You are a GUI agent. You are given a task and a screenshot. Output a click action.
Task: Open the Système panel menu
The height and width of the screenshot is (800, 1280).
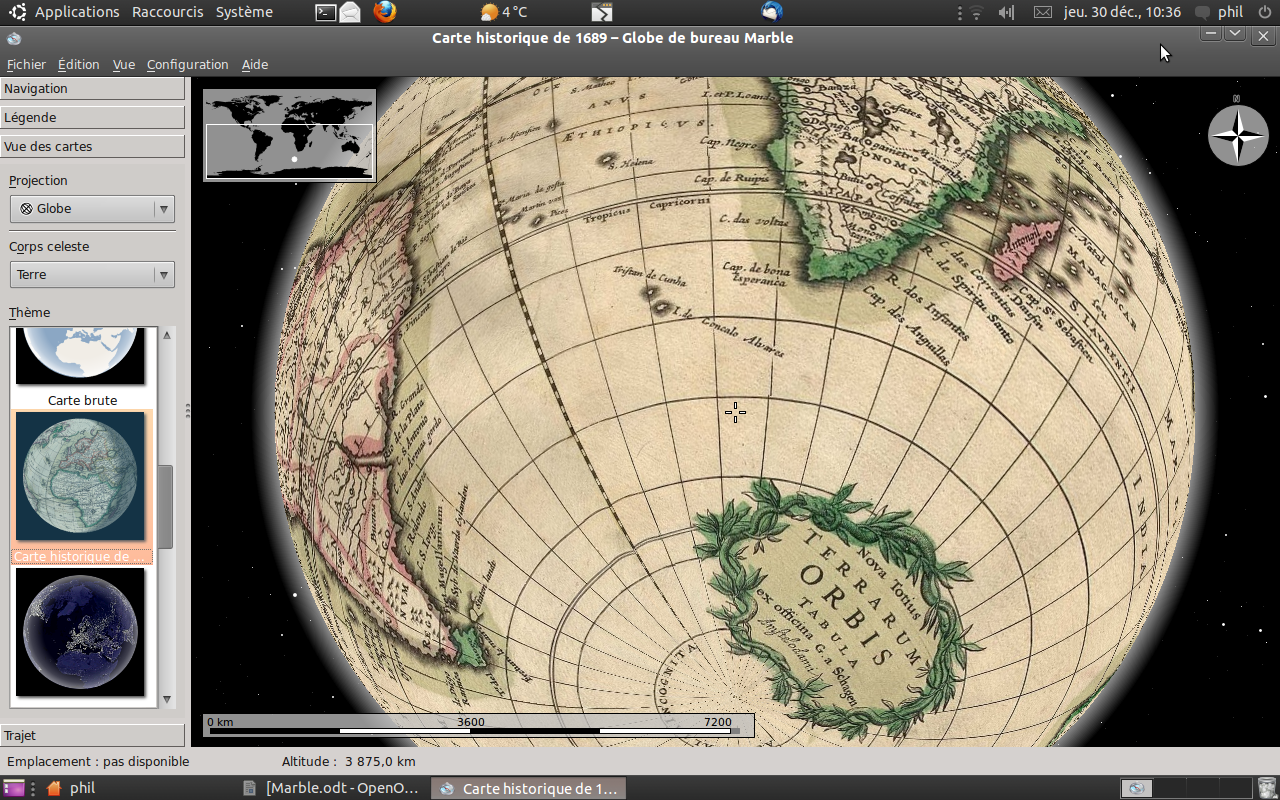click(x=244, y=12)
